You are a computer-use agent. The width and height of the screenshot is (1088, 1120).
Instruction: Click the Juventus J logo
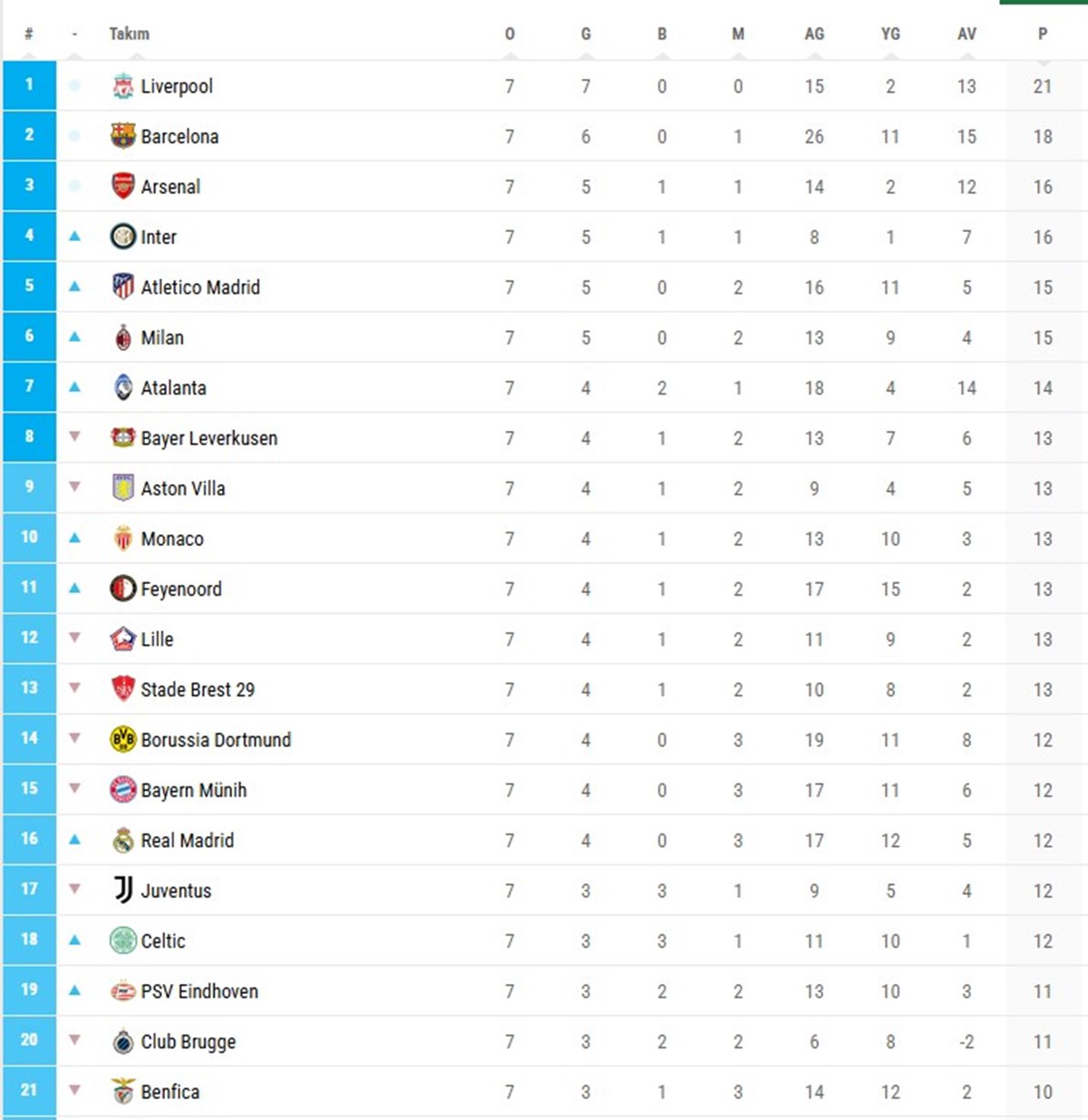123,891
